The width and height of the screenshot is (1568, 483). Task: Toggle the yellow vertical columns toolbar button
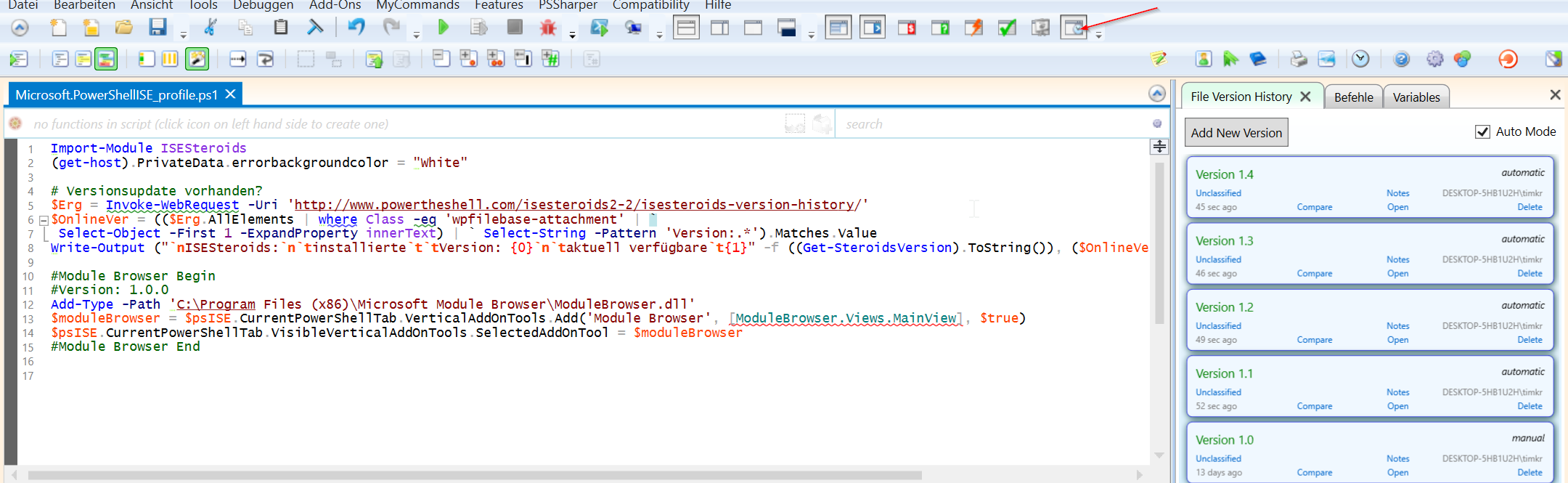click(170, 59)
